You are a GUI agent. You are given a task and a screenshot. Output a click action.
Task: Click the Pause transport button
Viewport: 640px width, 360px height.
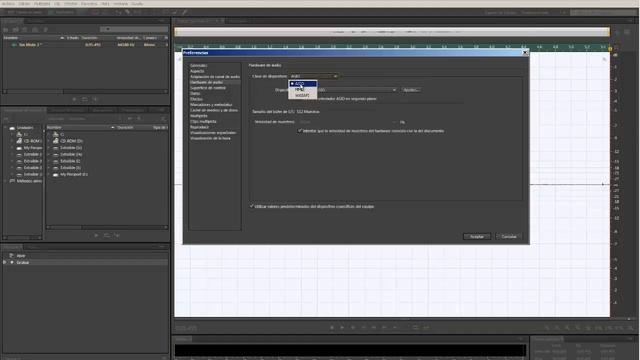[353, 327]
